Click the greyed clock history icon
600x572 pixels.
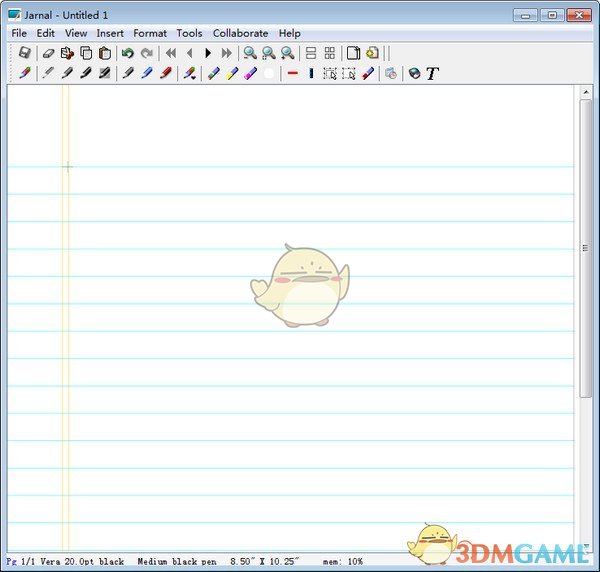click(391, 73)
